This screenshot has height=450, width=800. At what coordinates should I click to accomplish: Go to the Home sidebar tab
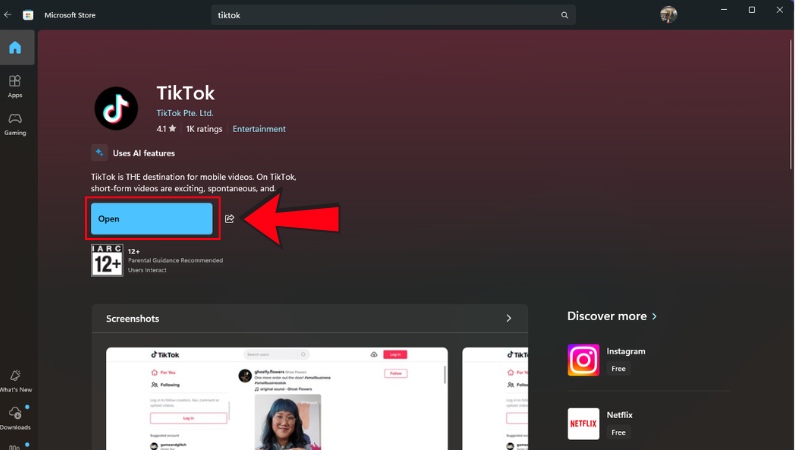coord(15,47)
